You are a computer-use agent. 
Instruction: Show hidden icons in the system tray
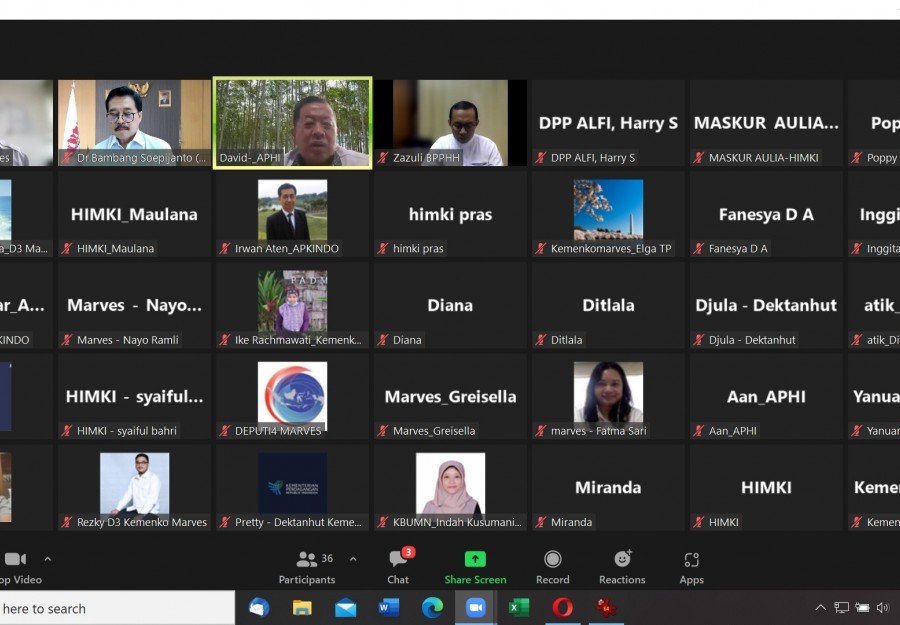pyautogui.click(x=820, y=607)
